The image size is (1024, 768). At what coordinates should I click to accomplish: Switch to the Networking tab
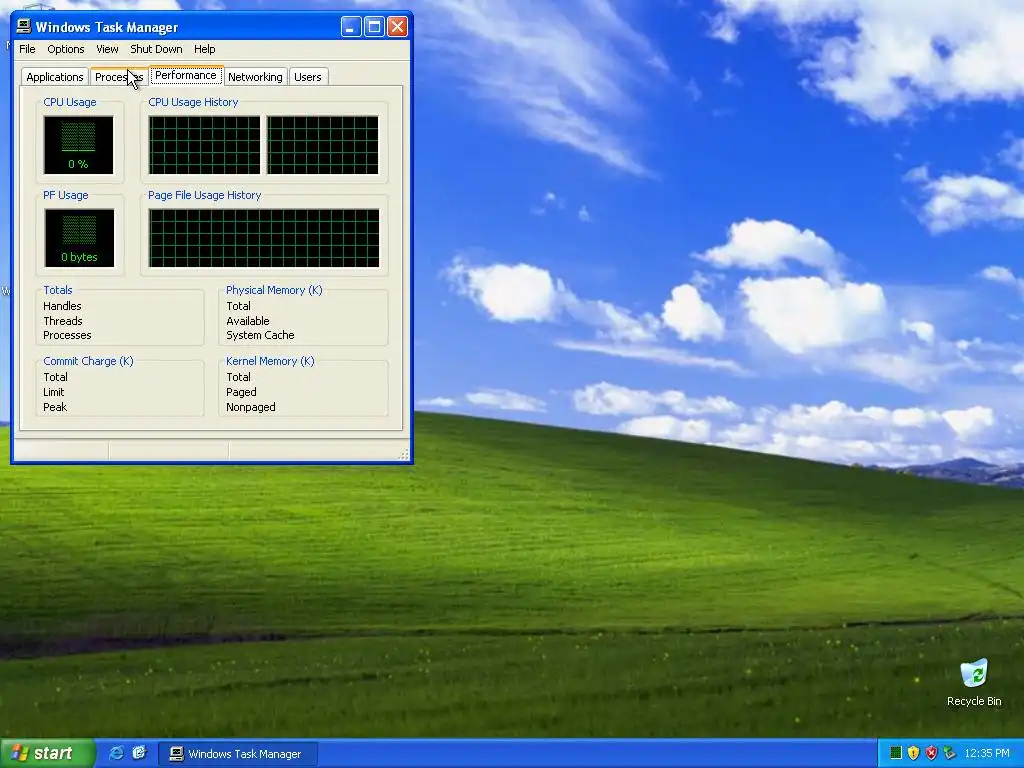[x=255, y=77]
